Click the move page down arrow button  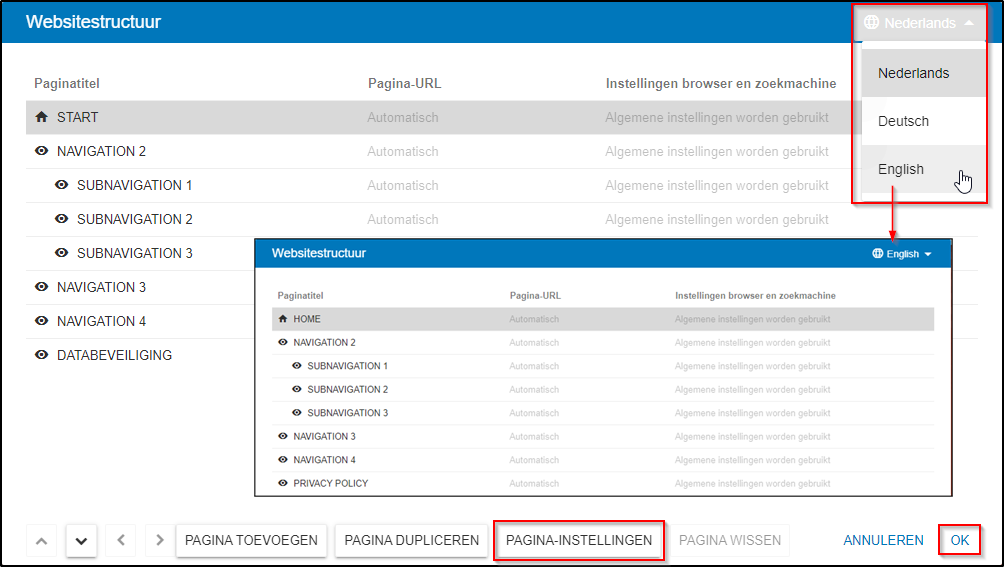[81, 541]
